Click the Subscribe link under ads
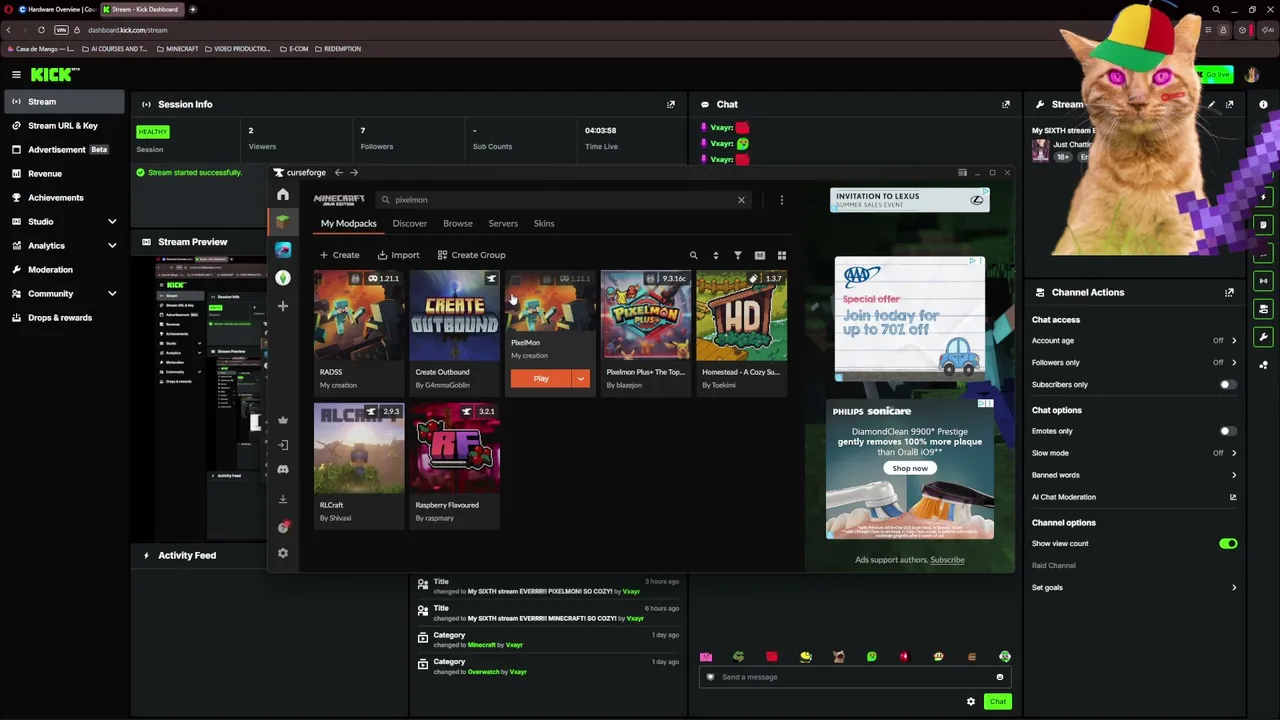This screenshot has height=720, width=1280. click(x=947, y=560)
